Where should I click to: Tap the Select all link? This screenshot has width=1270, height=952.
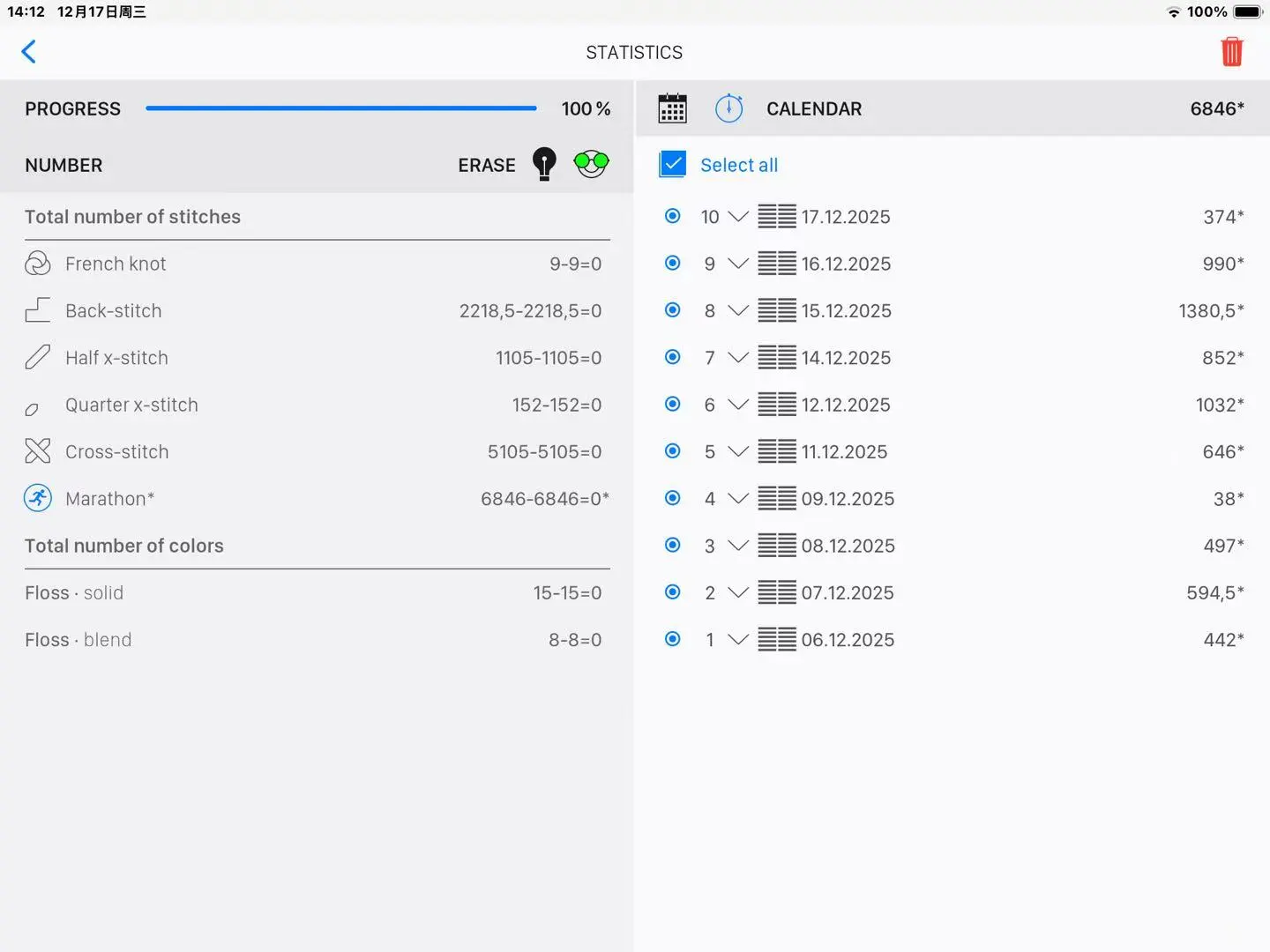pos(739,165)
